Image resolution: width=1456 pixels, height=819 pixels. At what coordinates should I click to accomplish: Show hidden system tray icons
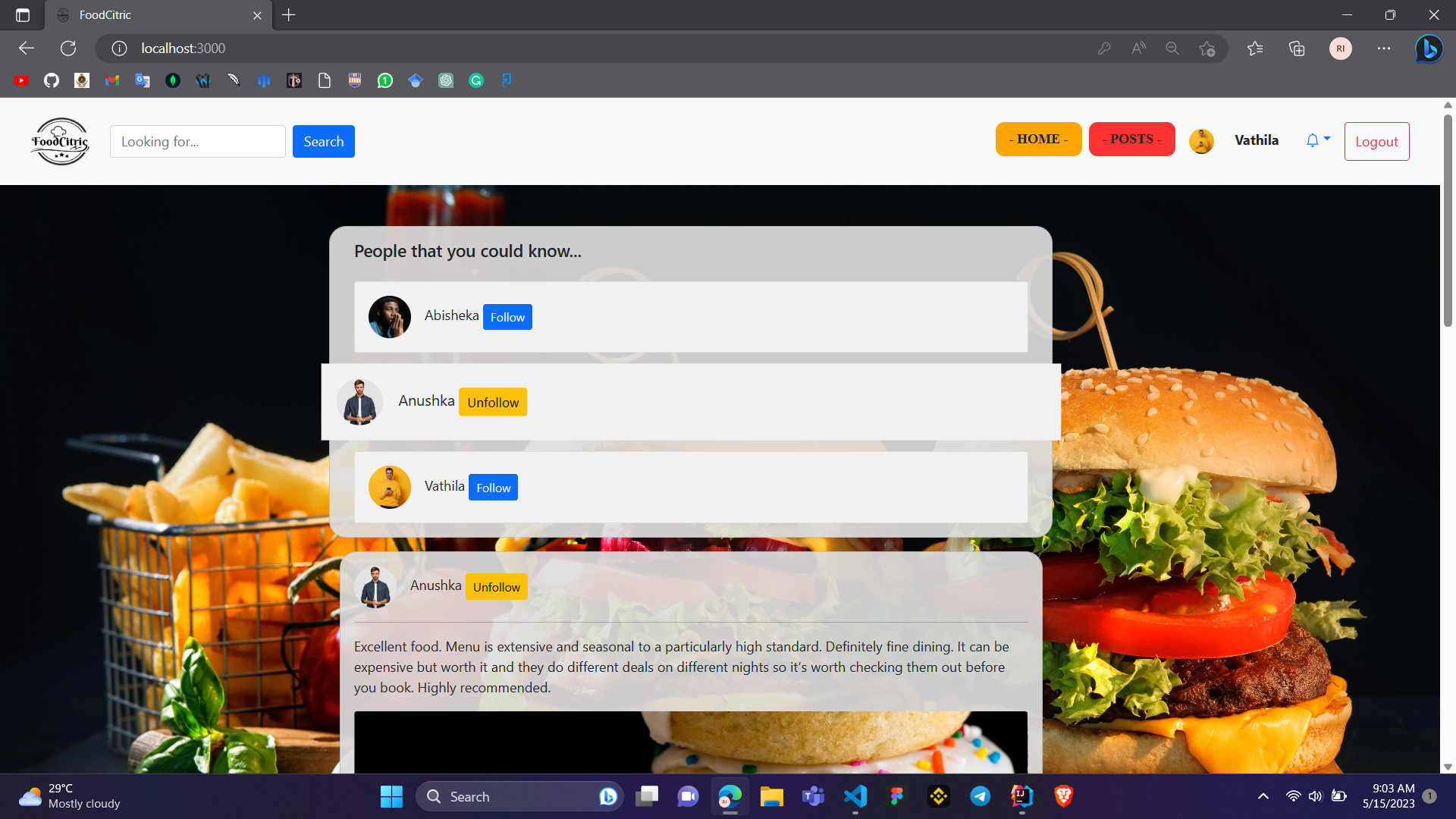(x=1263, y=796)
